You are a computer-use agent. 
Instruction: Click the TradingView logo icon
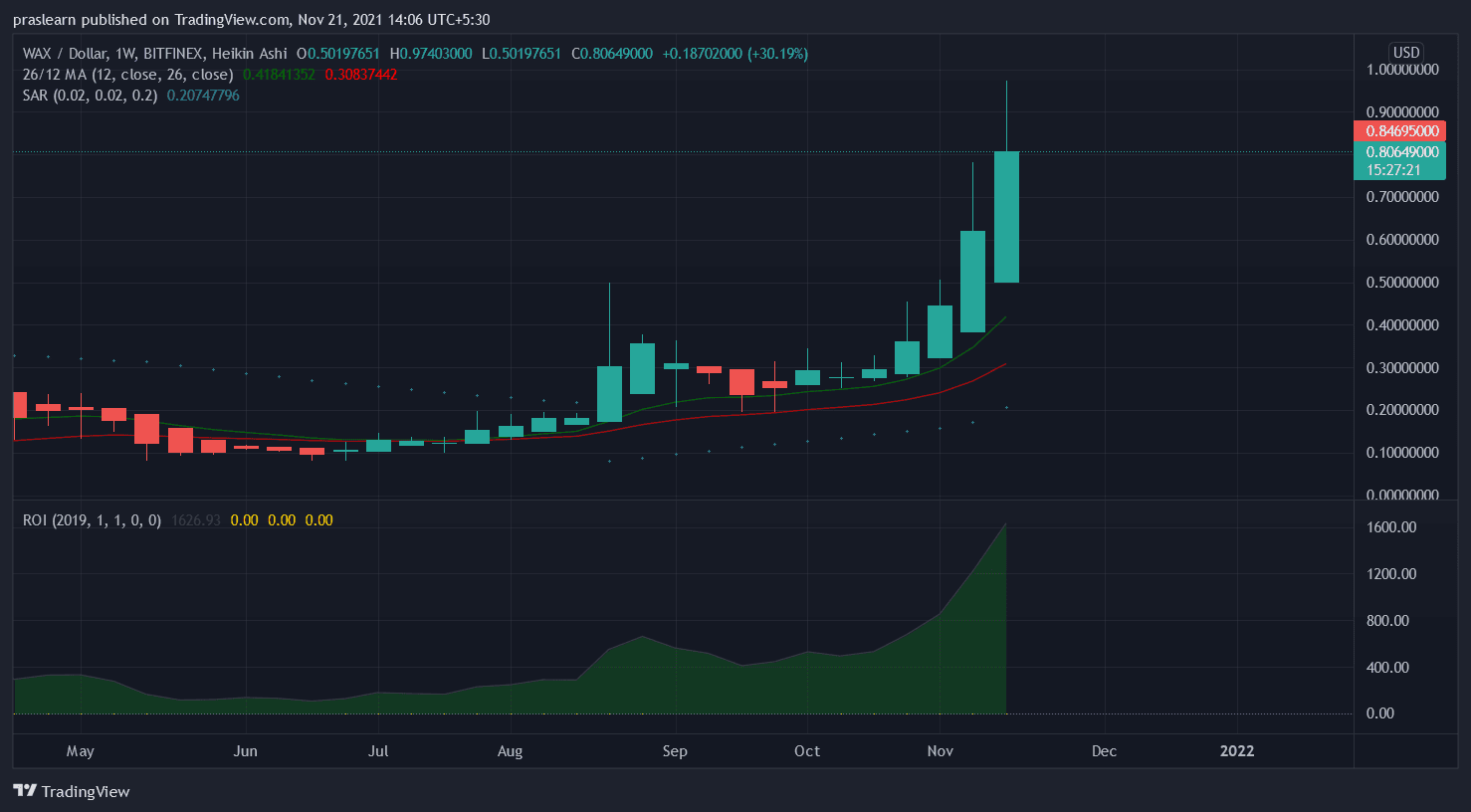click(x=26, y=791)
